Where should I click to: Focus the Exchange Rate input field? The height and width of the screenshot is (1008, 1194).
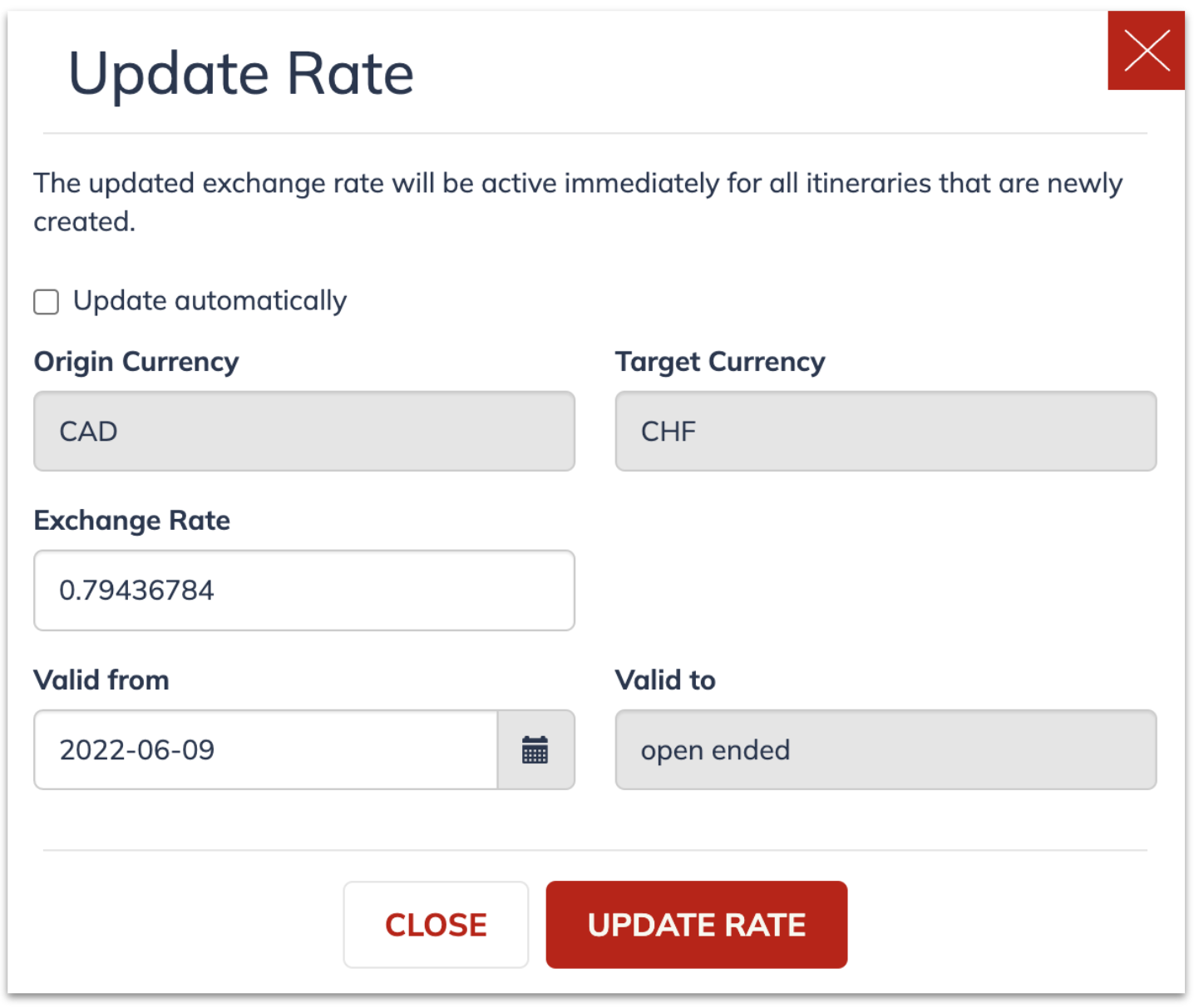point(304,590)
